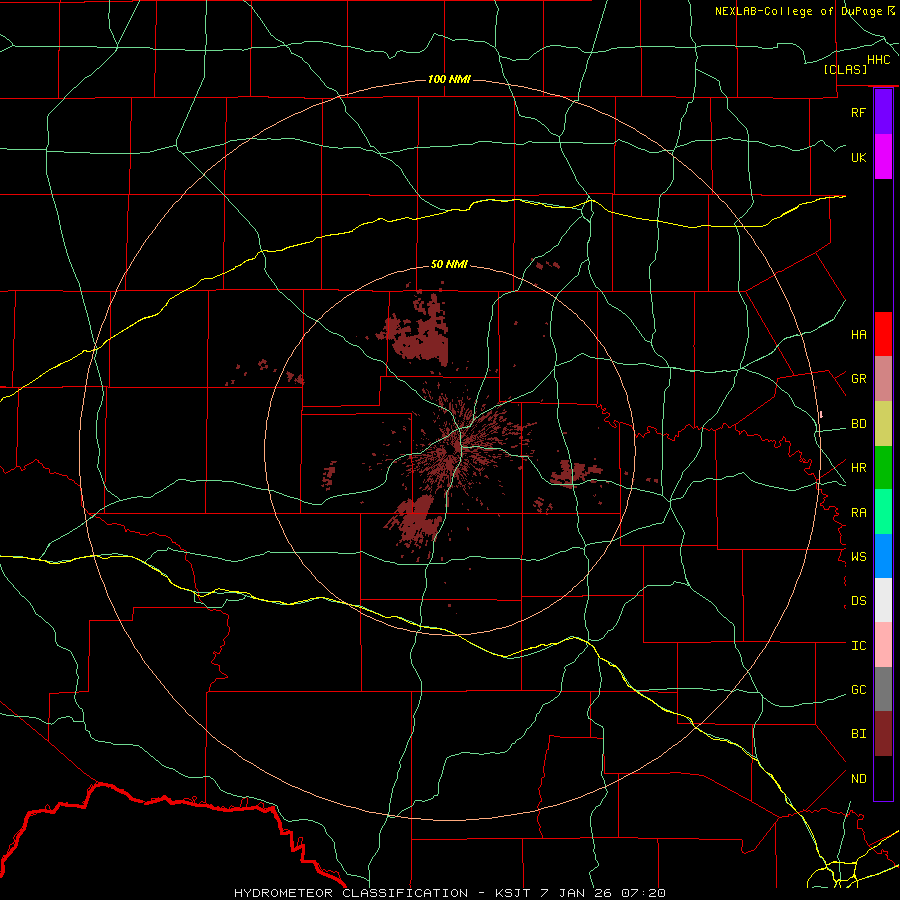Click the ND black legend swatch
Image resolution: width=900 pixels, height=900 pixels.
tap(883, 778)
